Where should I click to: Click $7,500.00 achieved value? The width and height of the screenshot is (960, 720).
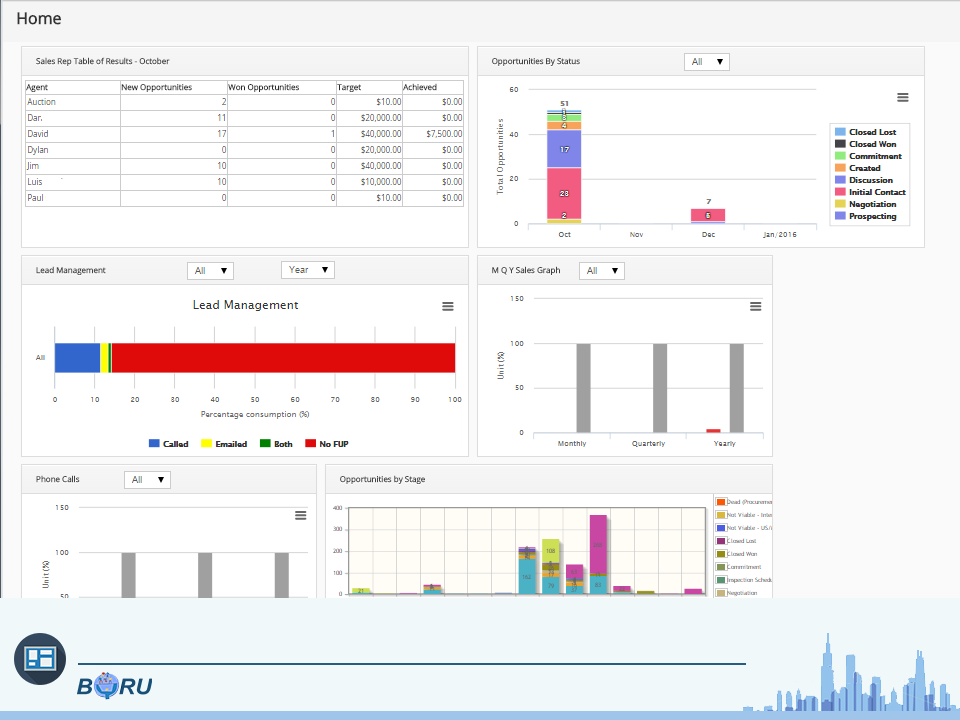tap(444, 133)
